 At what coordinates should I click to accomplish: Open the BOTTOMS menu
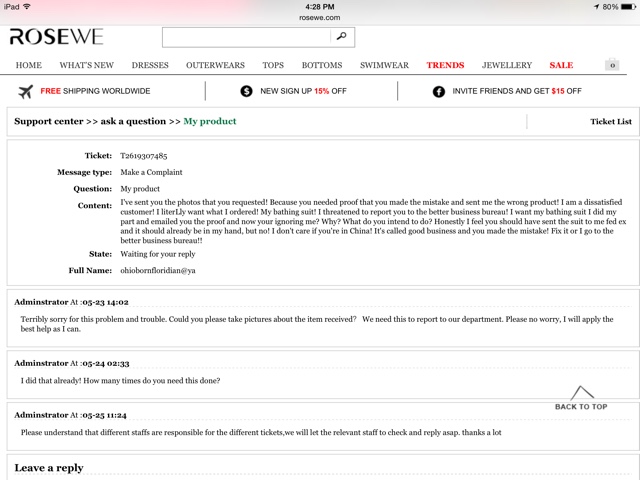point(322,65)
